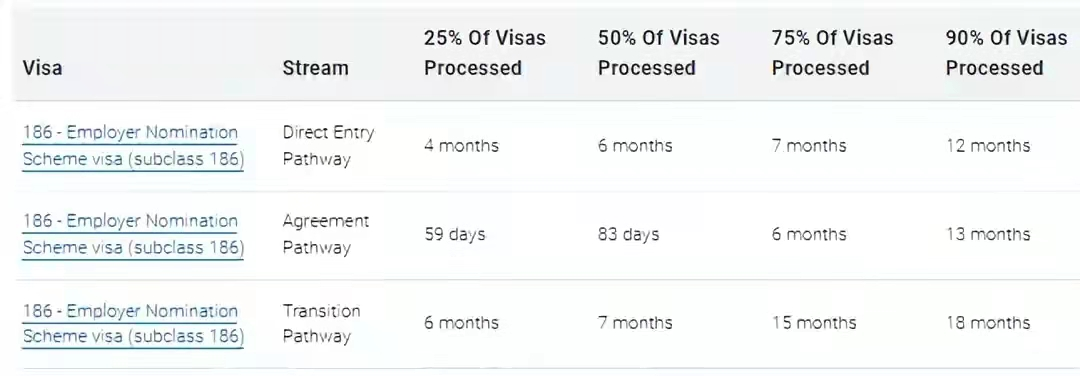
Task: Click the 59 days cell
Action: tap(455, 235)
